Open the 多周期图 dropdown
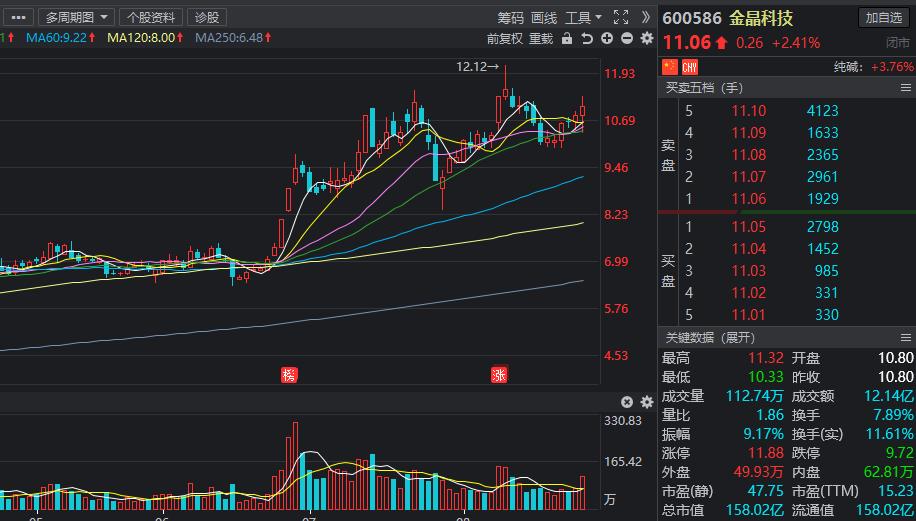Screen dimensions: 916x521 (77, 18)
